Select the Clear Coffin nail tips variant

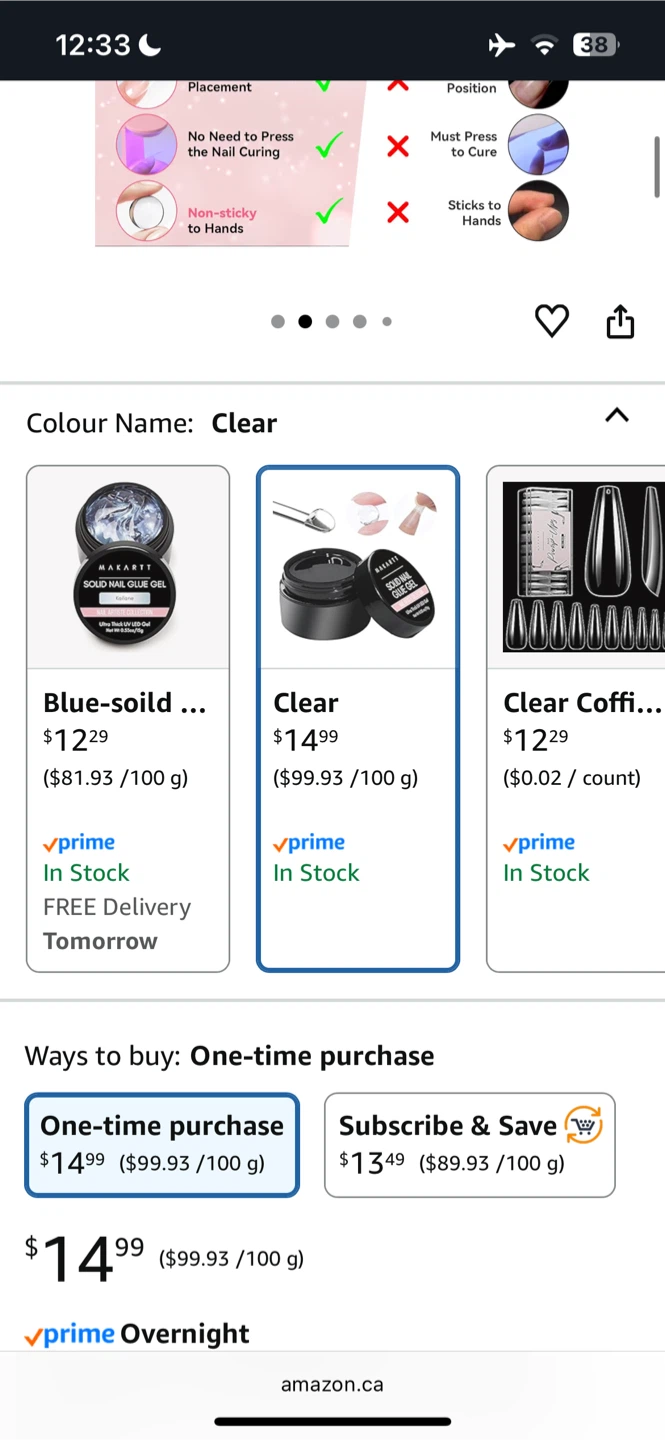pyautogui.click(x=576, y=718)
